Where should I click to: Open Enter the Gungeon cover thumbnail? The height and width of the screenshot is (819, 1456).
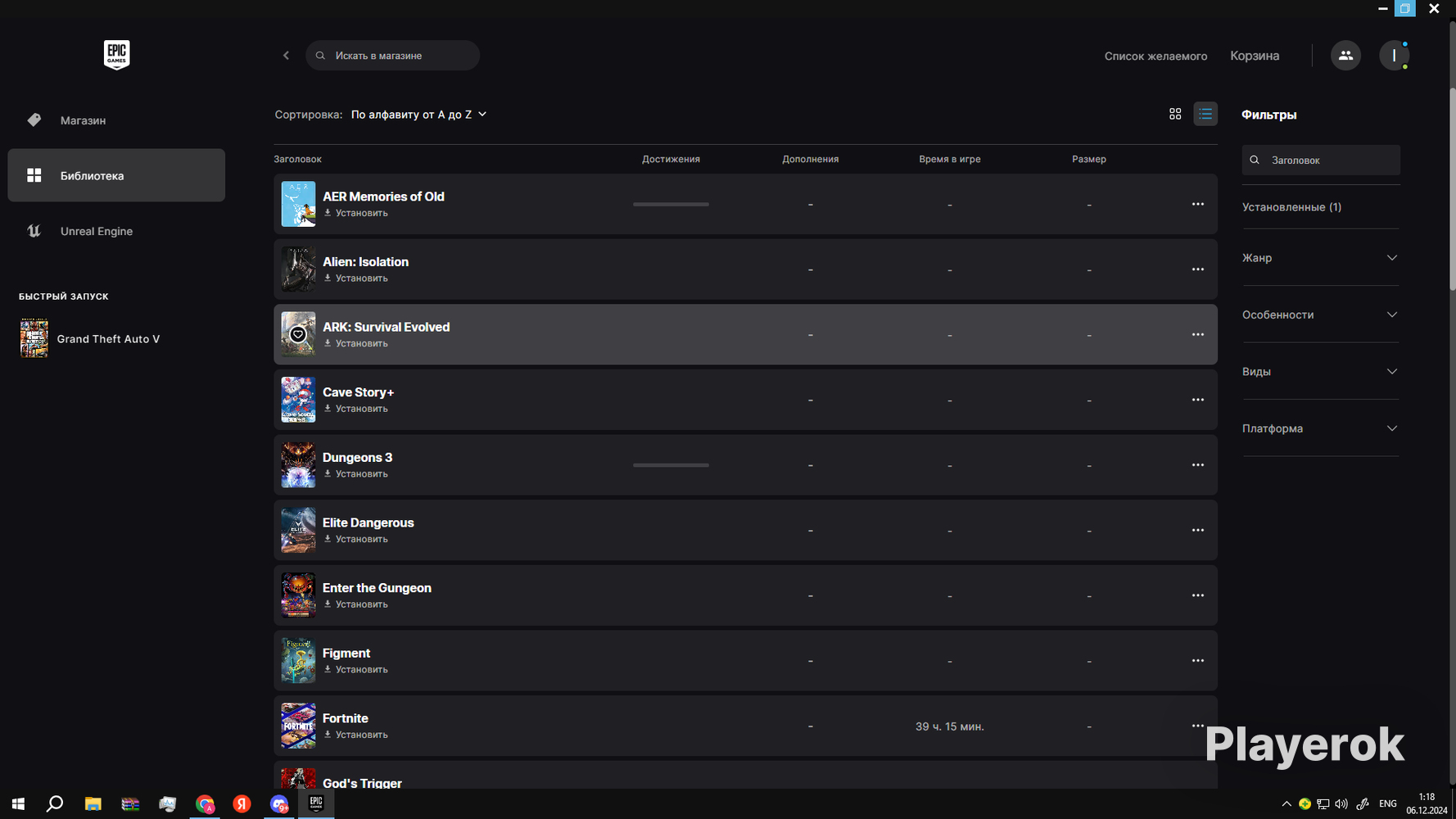[x=298, y=595]
